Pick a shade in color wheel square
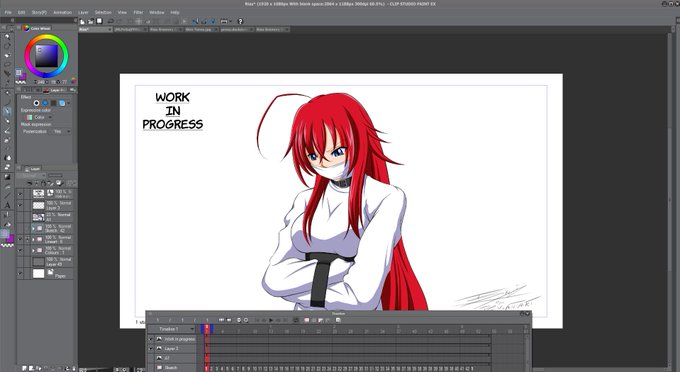This screenshot has height=372, width=680. coord(46,56)
